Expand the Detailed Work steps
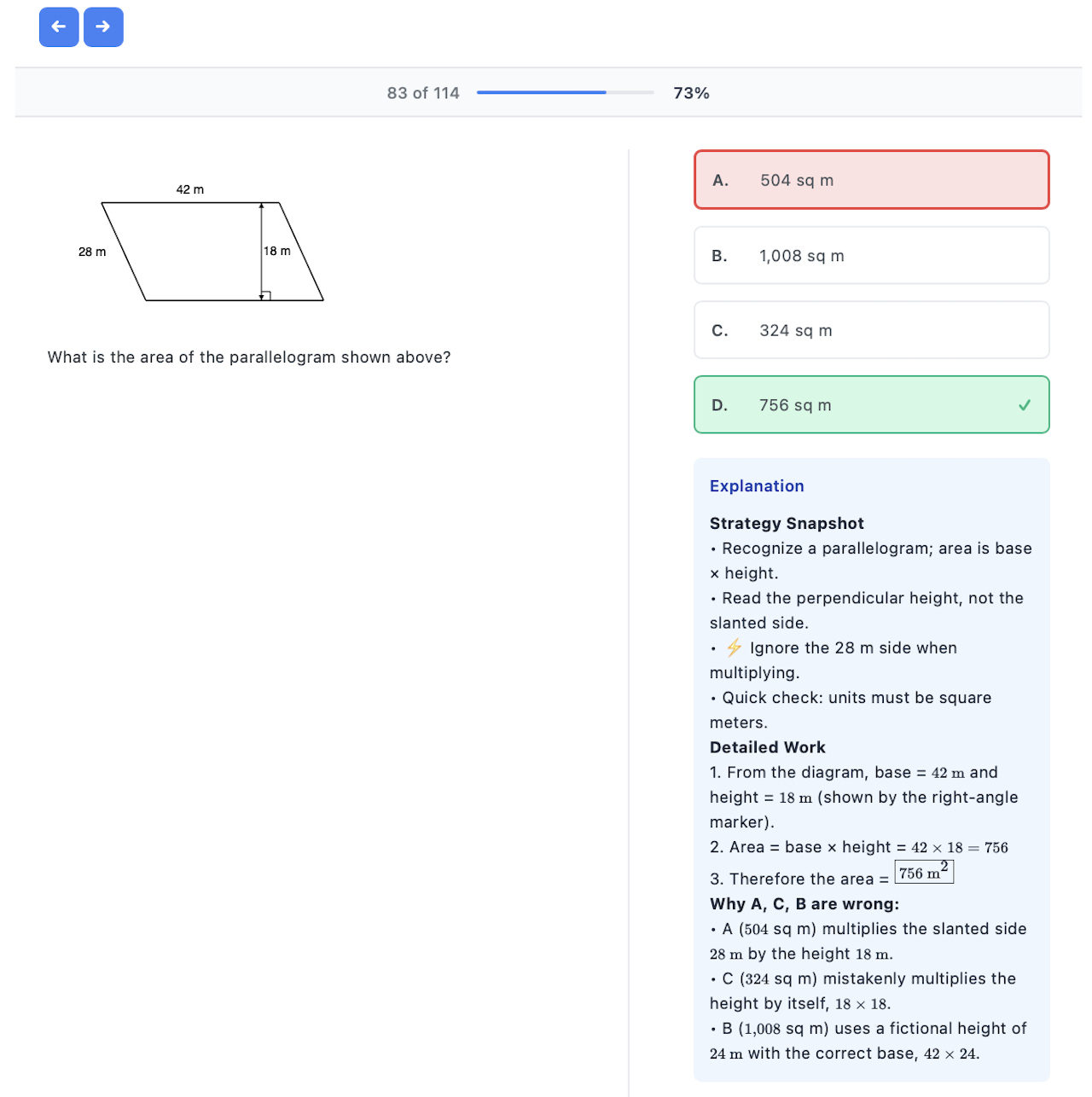 click(x=767, y=747)
